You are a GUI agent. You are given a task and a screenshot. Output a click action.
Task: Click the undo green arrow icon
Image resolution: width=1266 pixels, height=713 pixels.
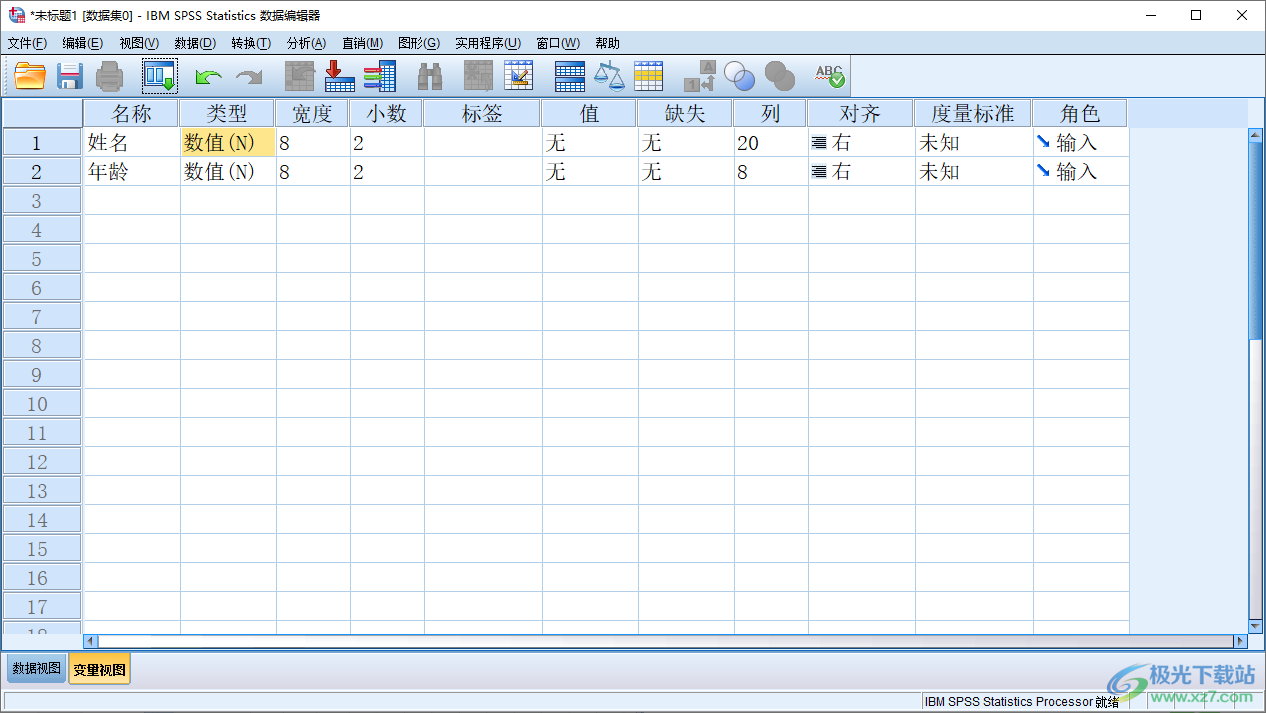coord(208,77)
